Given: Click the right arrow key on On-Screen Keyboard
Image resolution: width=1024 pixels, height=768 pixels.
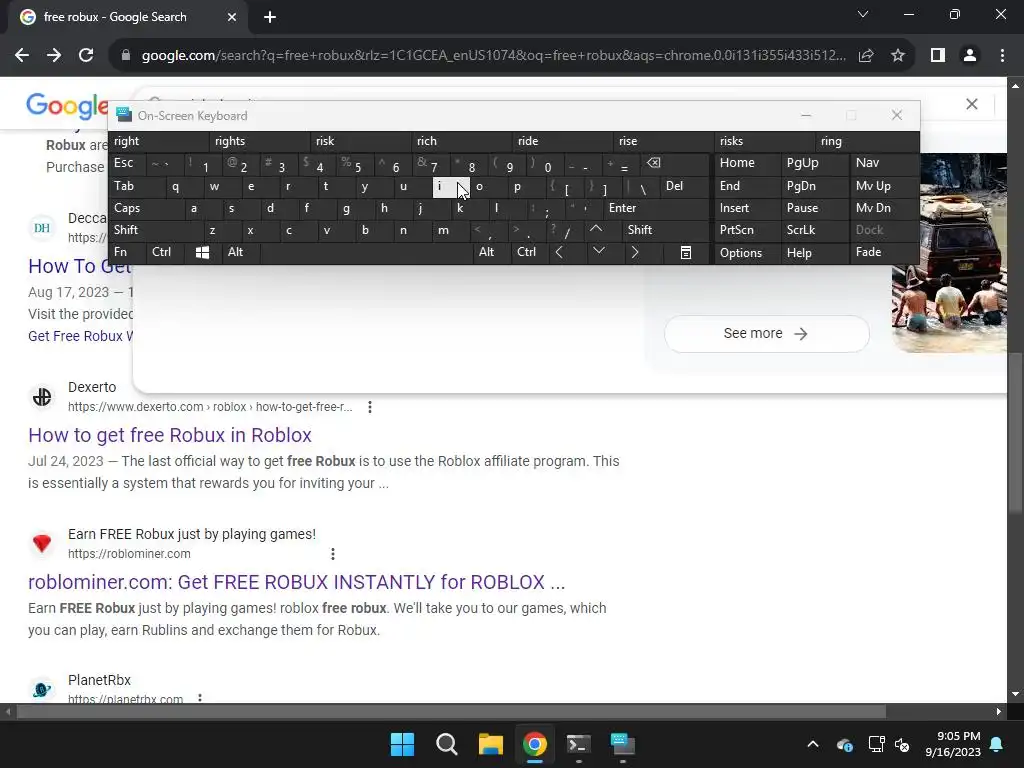Looking at the screenshot, I should tap(635, 252).
